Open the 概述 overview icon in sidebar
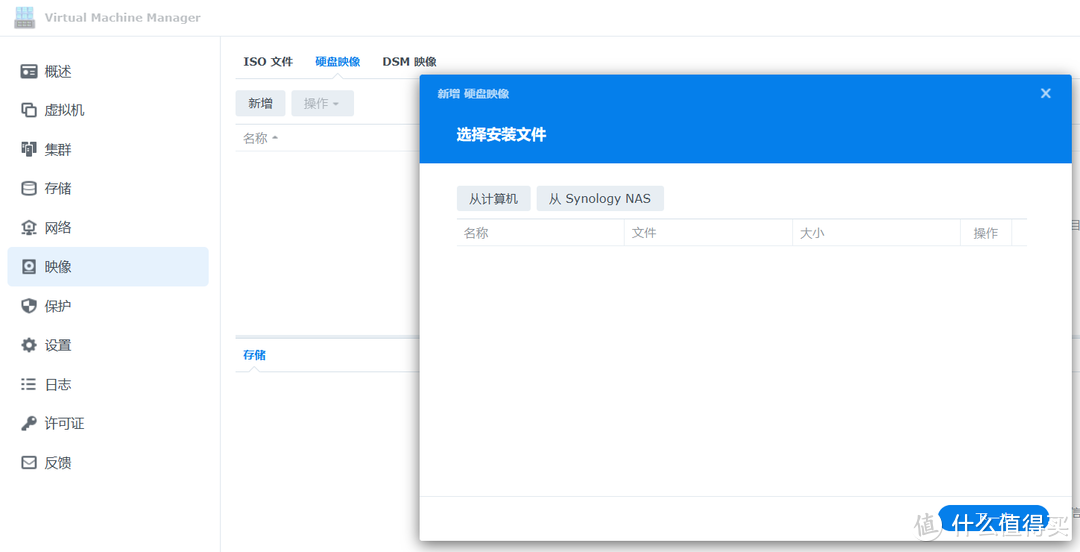The width and height of the screenshot is (1080, 552). 29,72
